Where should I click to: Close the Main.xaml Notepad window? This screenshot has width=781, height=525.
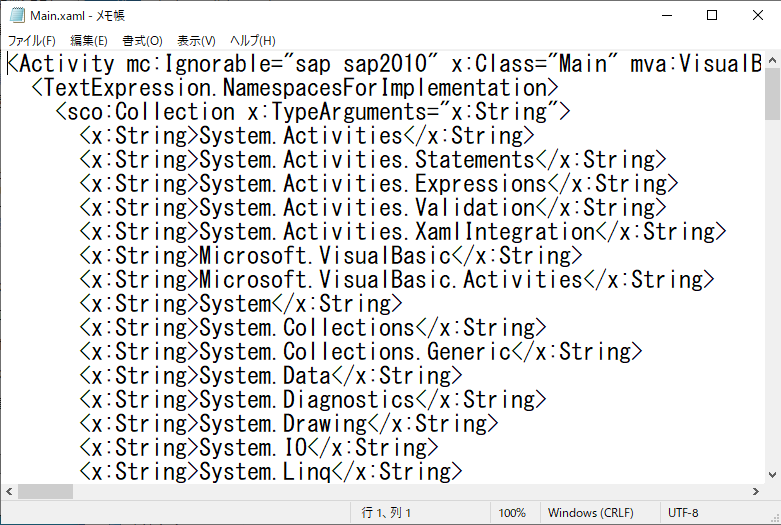(757, 16)
